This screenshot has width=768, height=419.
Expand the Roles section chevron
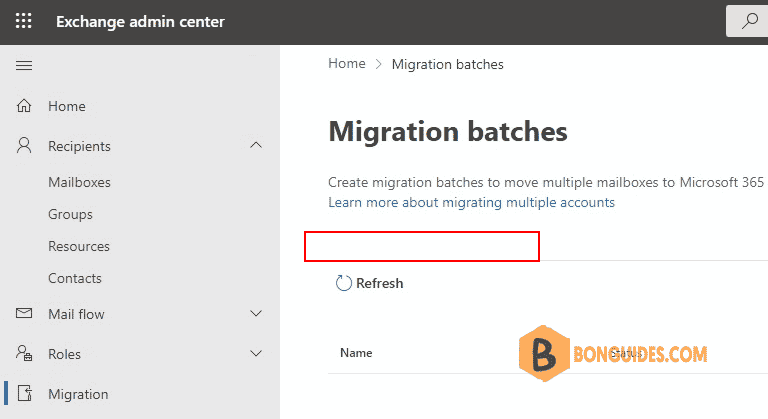point(256,353)
